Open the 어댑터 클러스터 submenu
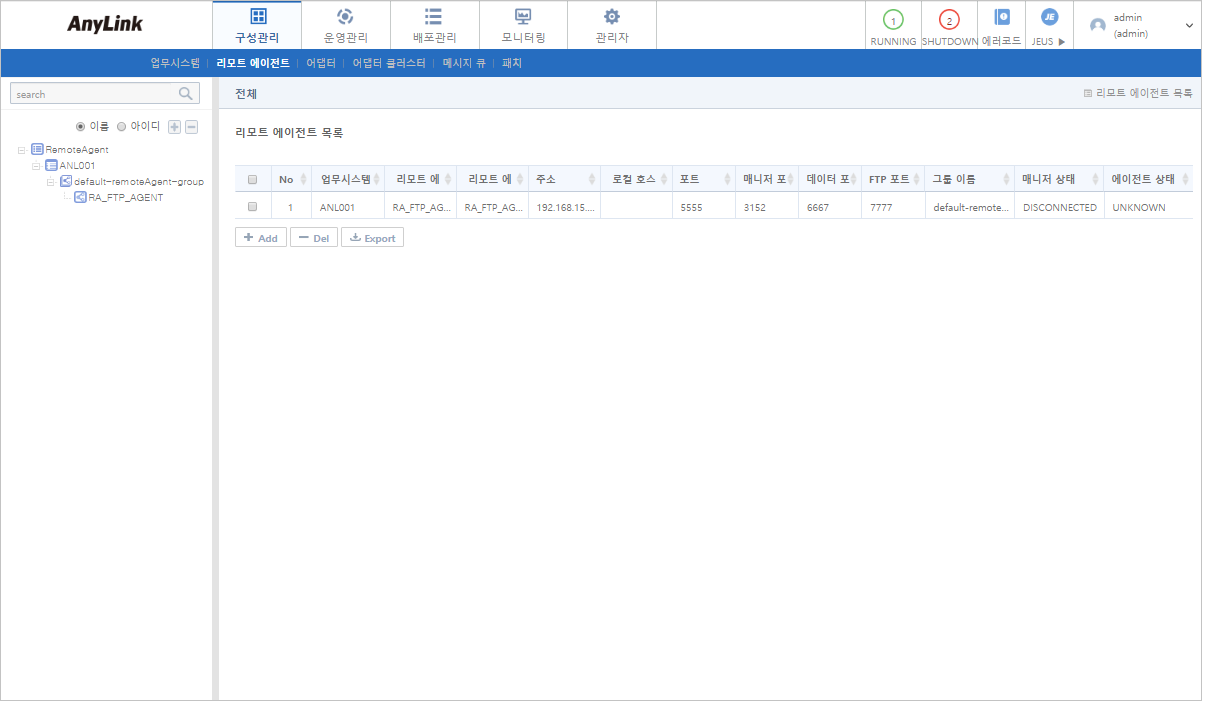Viewport: 1205px width, 704px height. pyautogui.click(x=389, y=63)
